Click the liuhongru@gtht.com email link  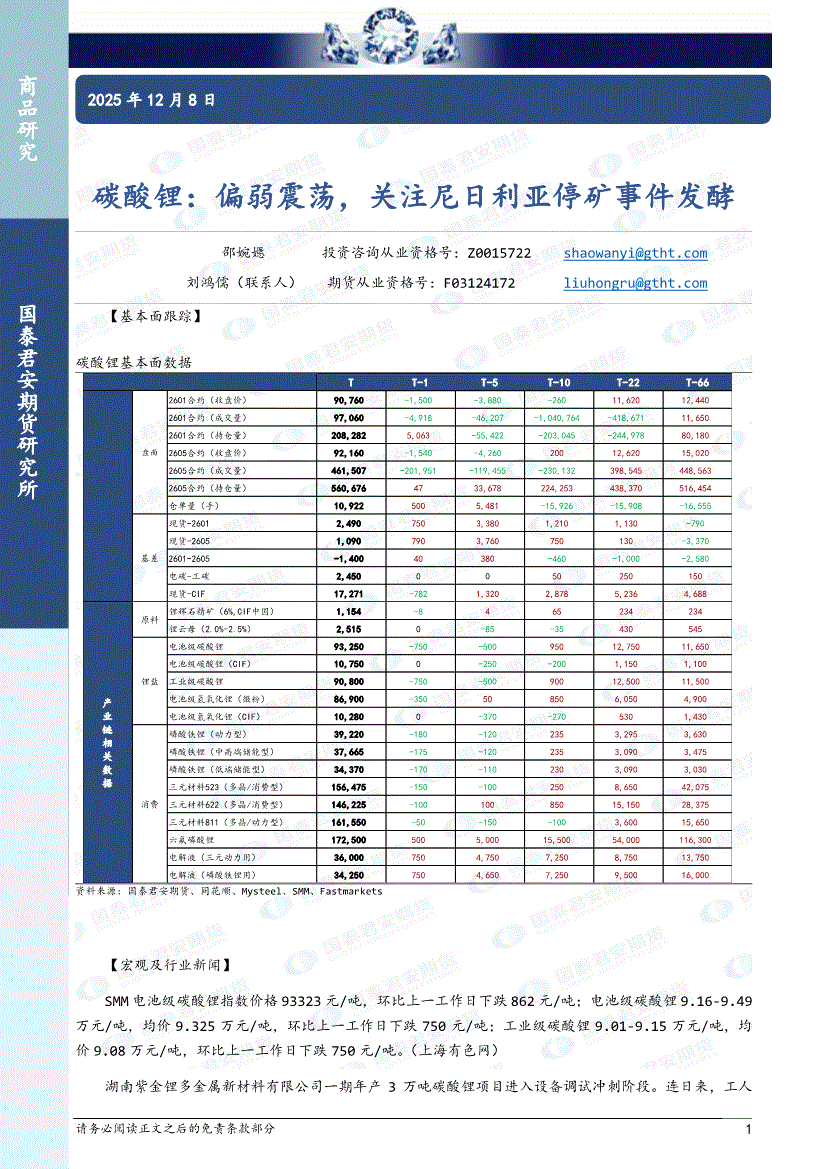coord(634,283)
